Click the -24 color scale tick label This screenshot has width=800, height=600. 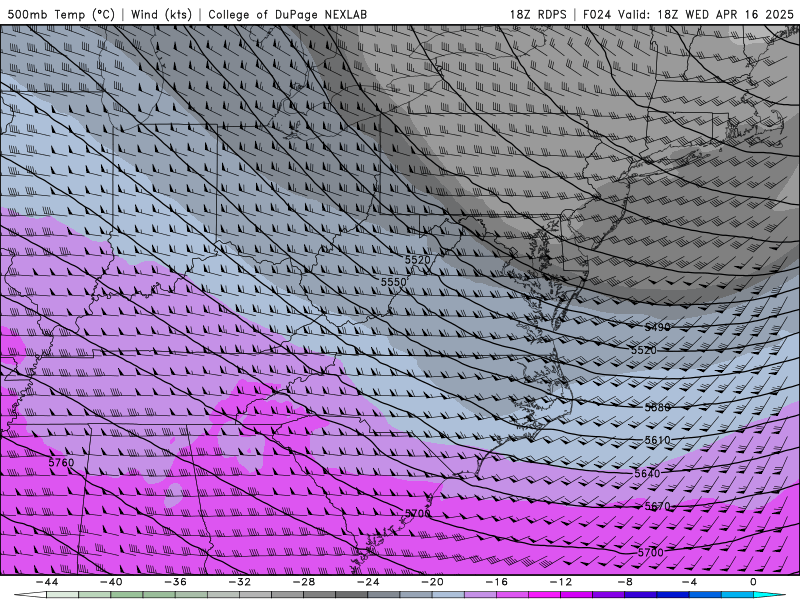(x=368, y=582)
